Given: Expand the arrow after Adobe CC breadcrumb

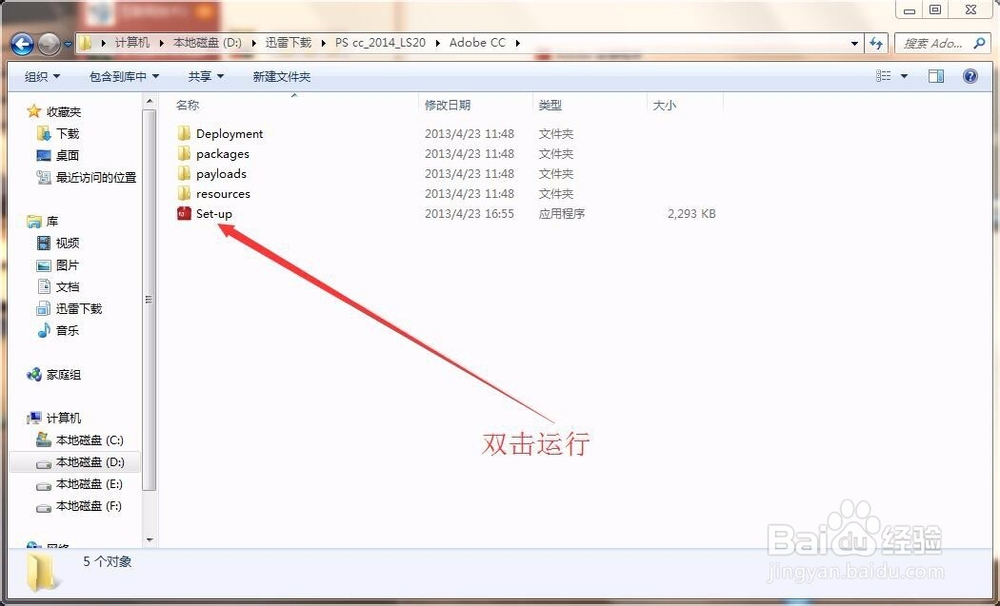Looking at the screenshot, I should 517,43.
